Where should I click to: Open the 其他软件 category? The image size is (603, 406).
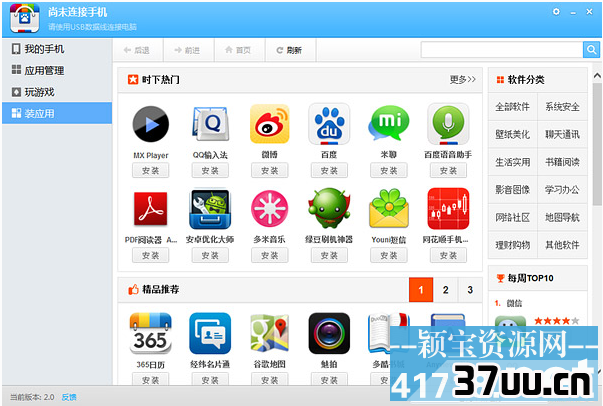pos(562,245)
